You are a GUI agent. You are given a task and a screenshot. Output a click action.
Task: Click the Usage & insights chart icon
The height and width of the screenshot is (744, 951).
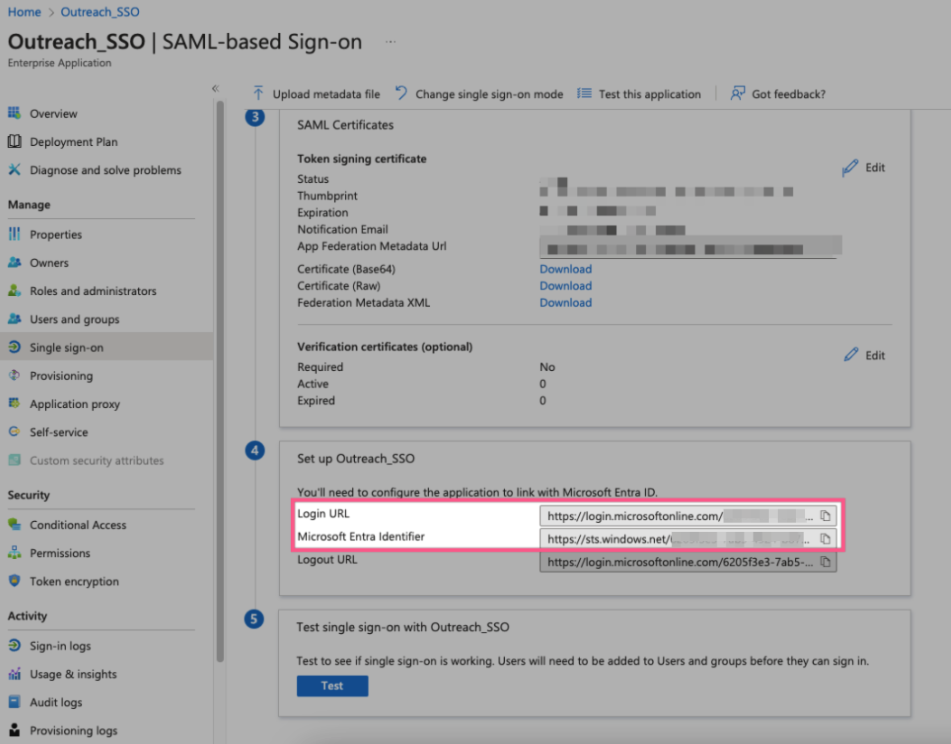click(x=14, y=674)
